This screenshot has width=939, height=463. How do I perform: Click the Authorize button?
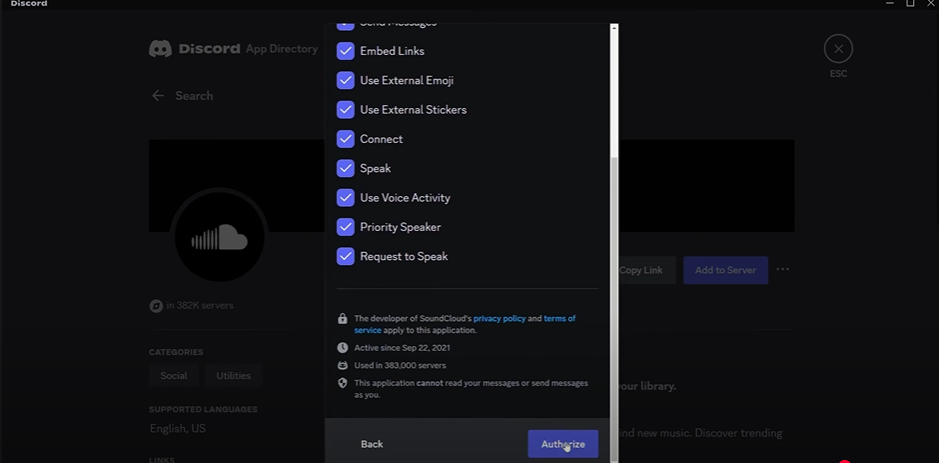(562, 444)
